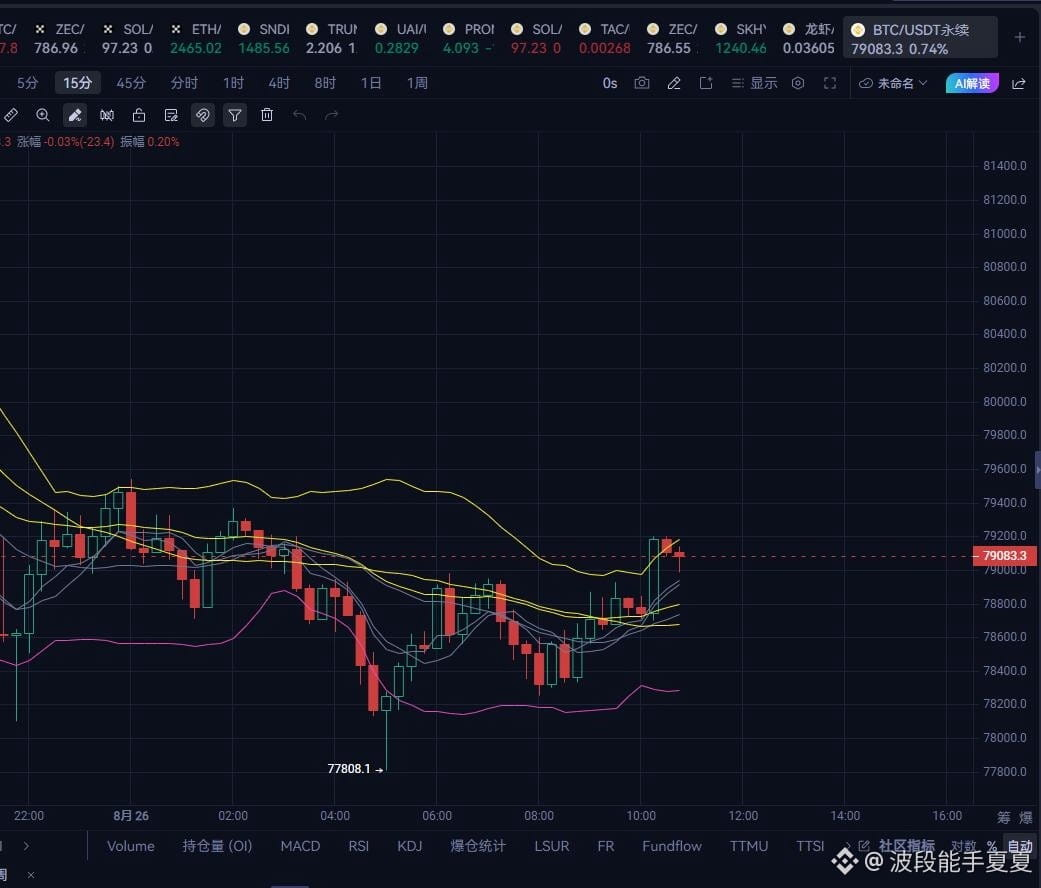Expand chevron left of indicator list
Viewport: 1041px width, 888px height.
tap(26, 846)
